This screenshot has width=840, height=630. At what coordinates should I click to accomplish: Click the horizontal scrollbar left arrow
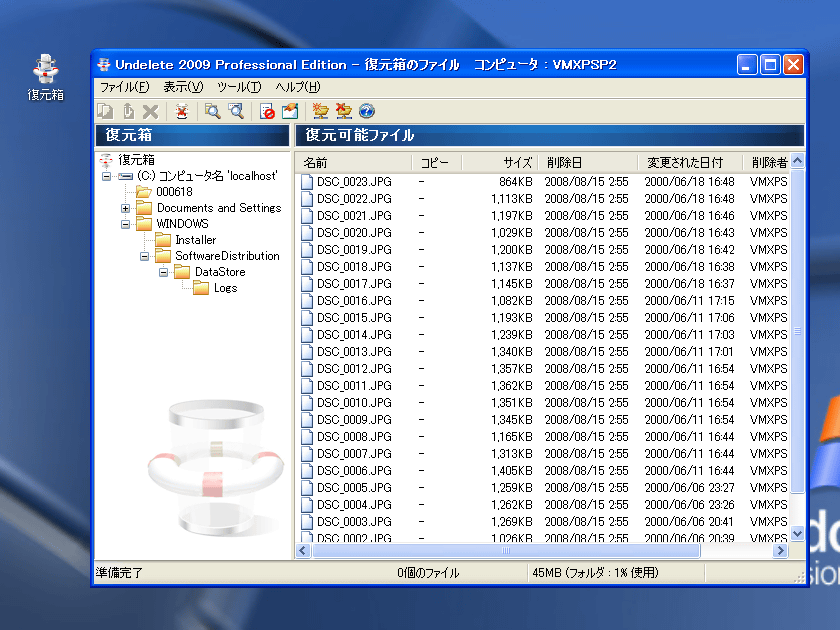tap(303, 550)
